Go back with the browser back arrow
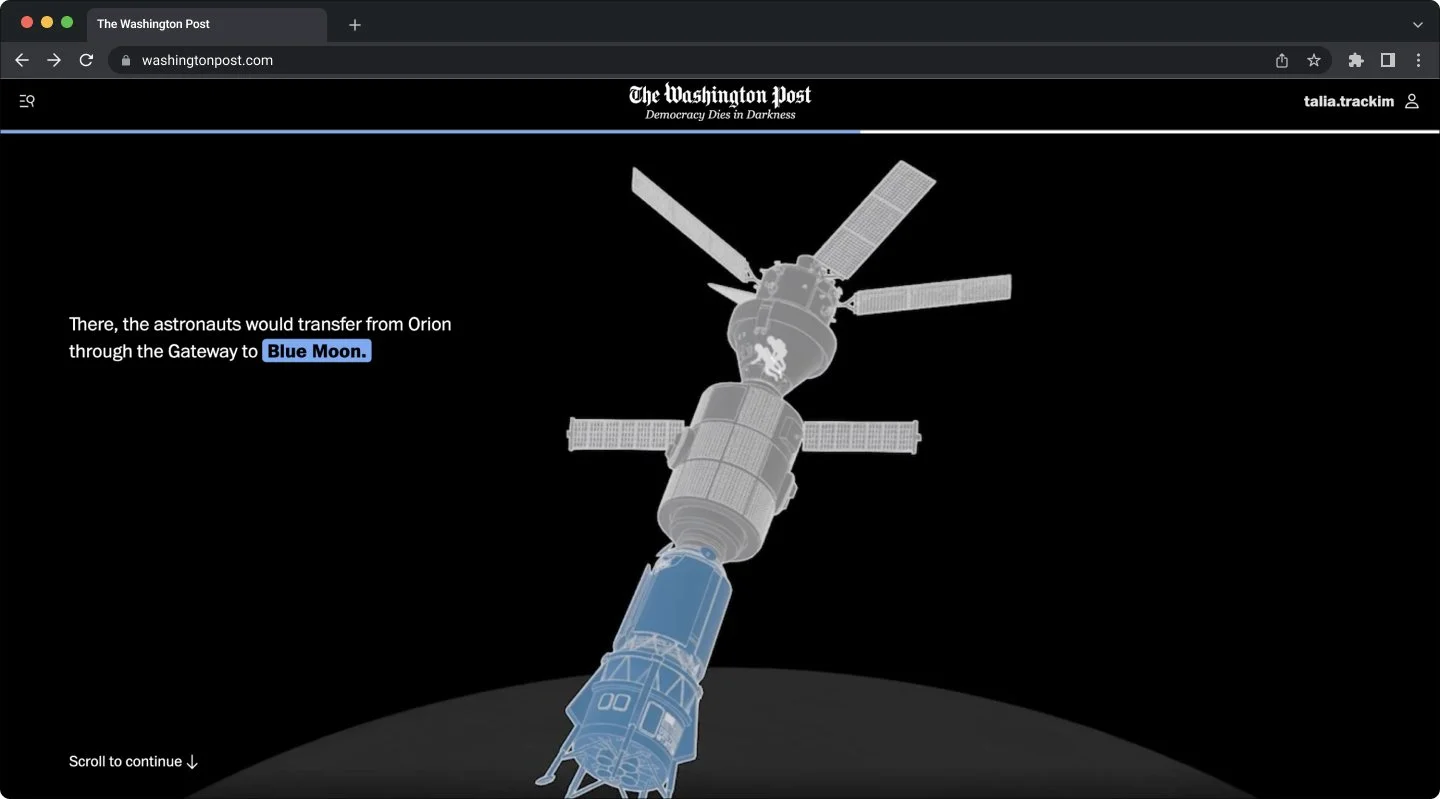Image resolution: width=1440 pixels, height=799 pixels. pyautogui.click(x=22, y=60)
